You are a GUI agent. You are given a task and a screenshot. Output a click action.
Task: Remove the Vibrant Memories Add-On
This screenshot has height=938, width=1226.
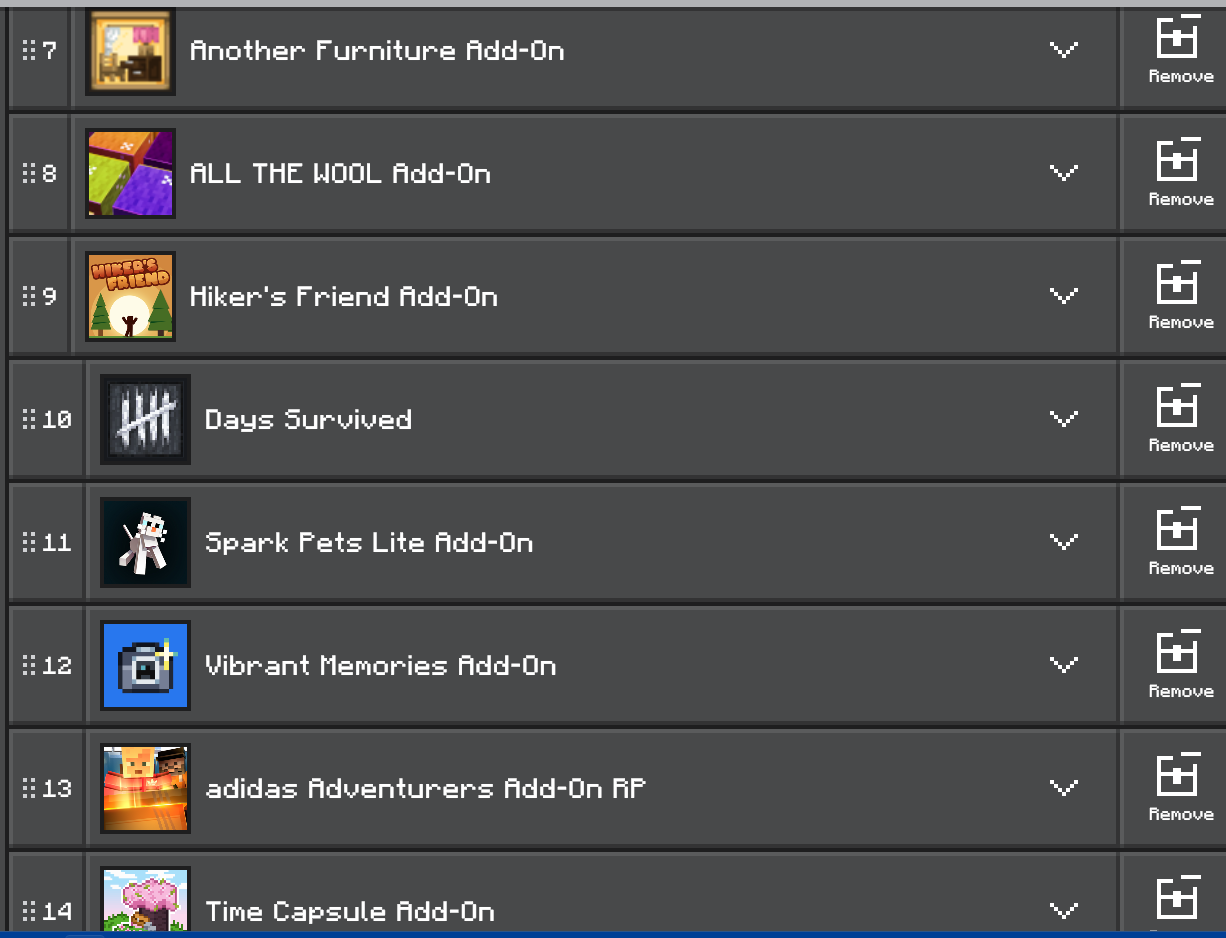coord(1179,667)
